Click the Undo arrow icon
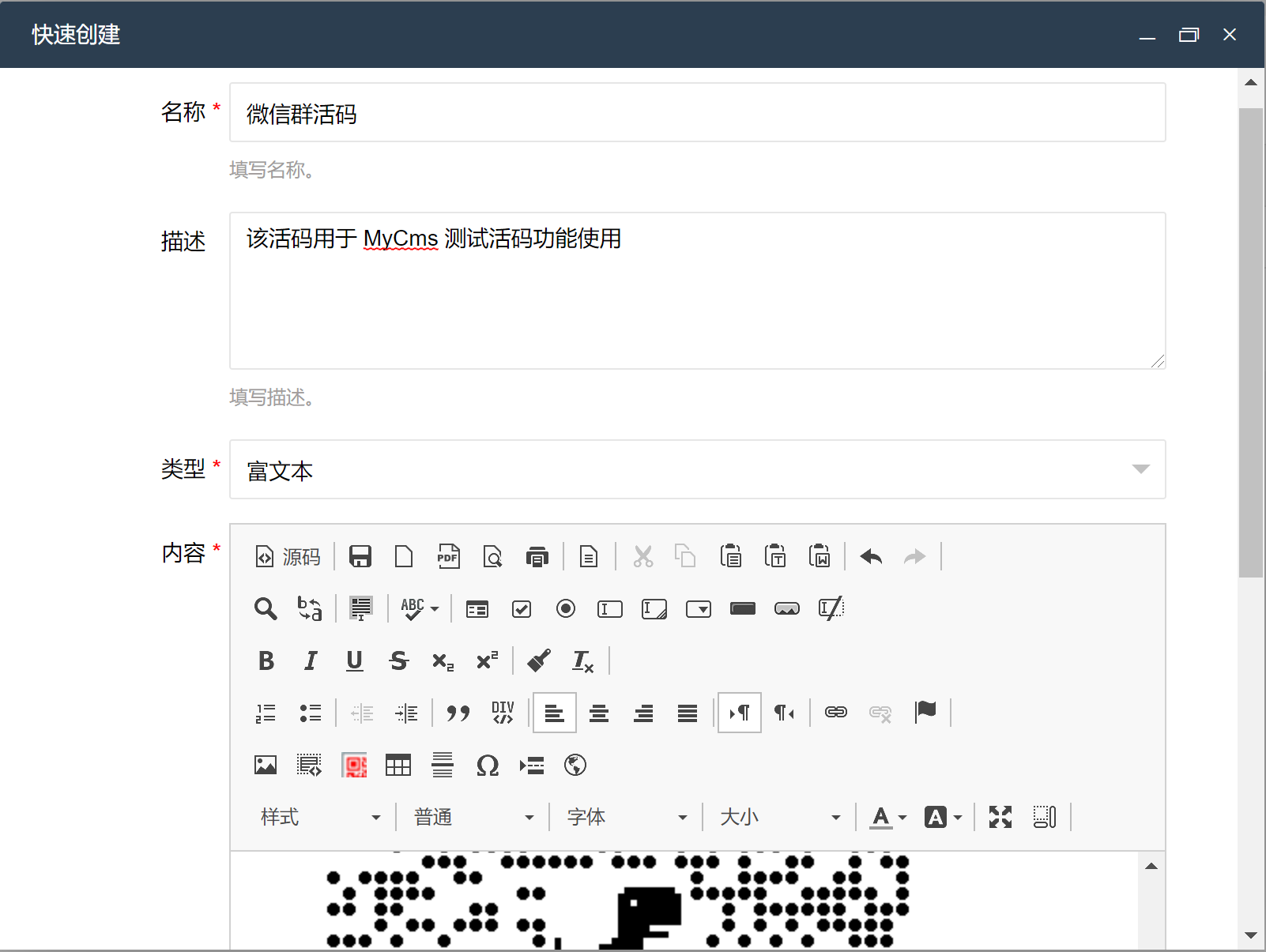1266x952 pixels. (872, 557)
